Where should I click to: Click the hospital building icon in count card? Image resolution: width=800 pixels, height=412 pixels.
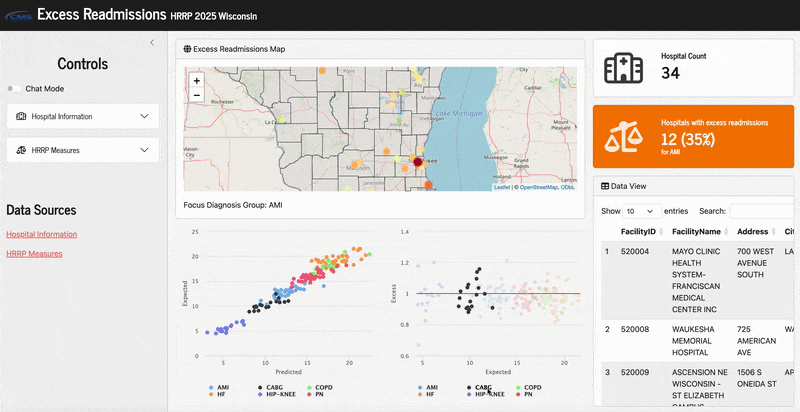(623, 69)
